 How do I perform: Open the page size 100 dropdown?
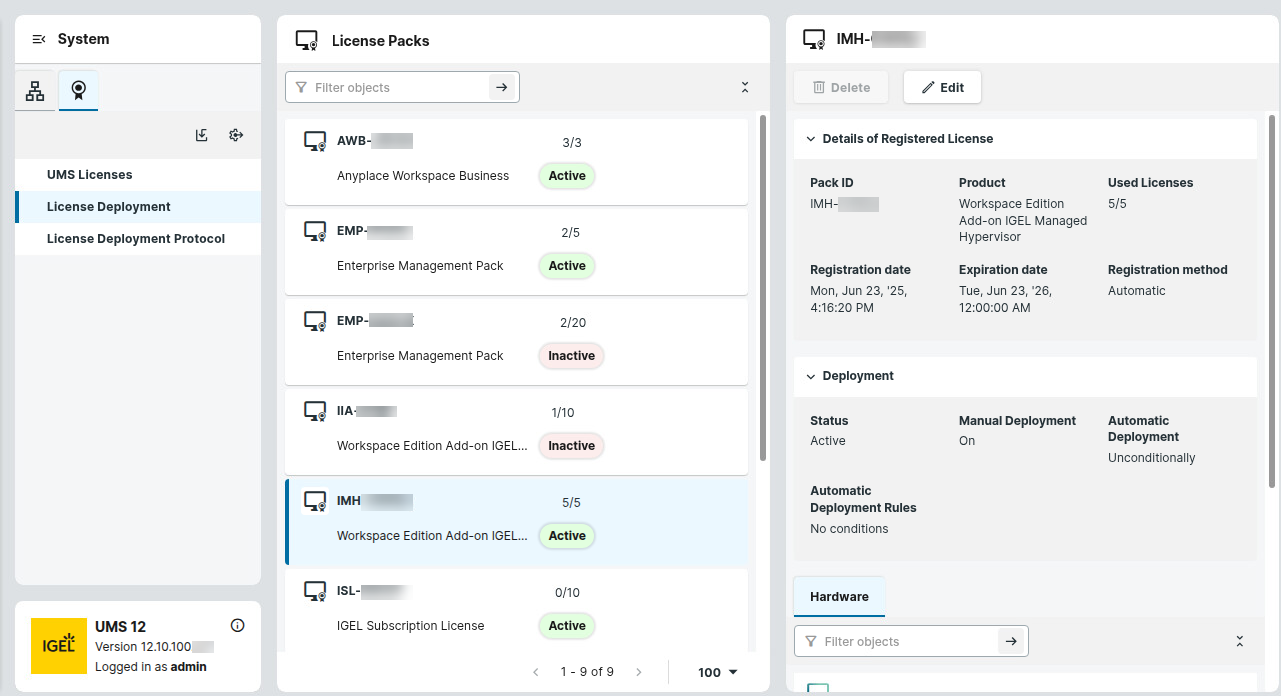click(x=718, y=672)
